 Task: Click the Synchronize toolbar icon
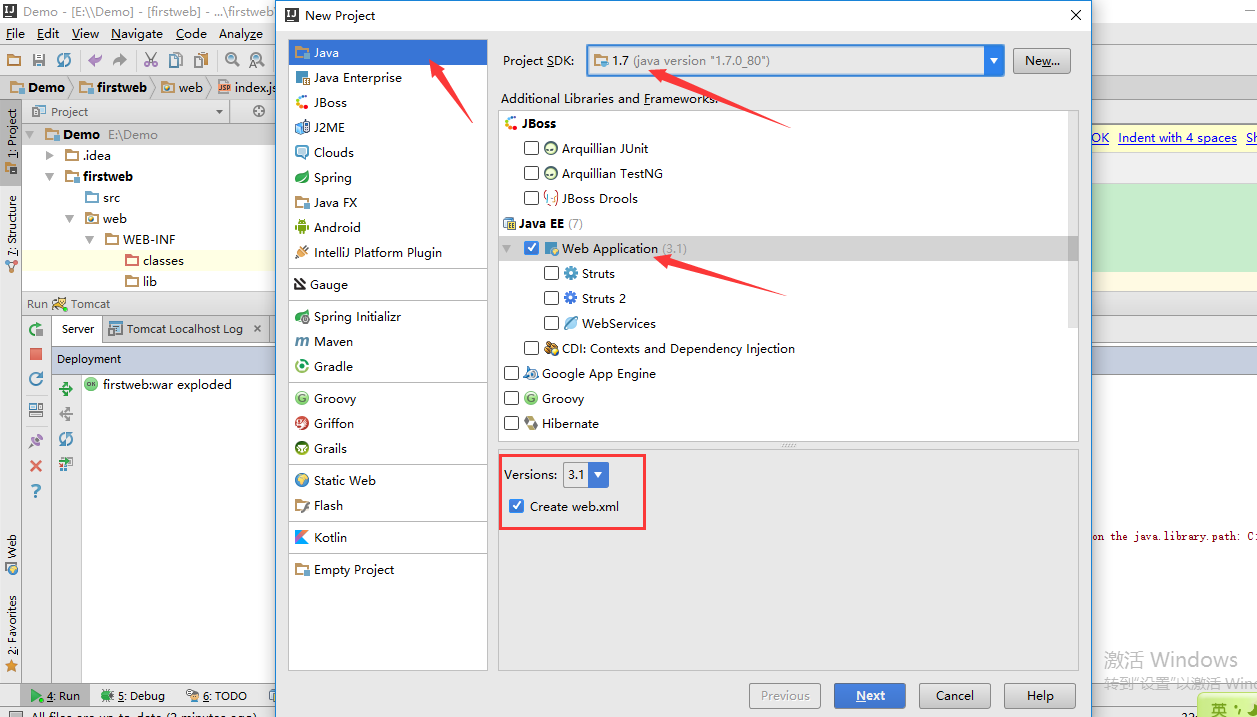tap(64, 60)
